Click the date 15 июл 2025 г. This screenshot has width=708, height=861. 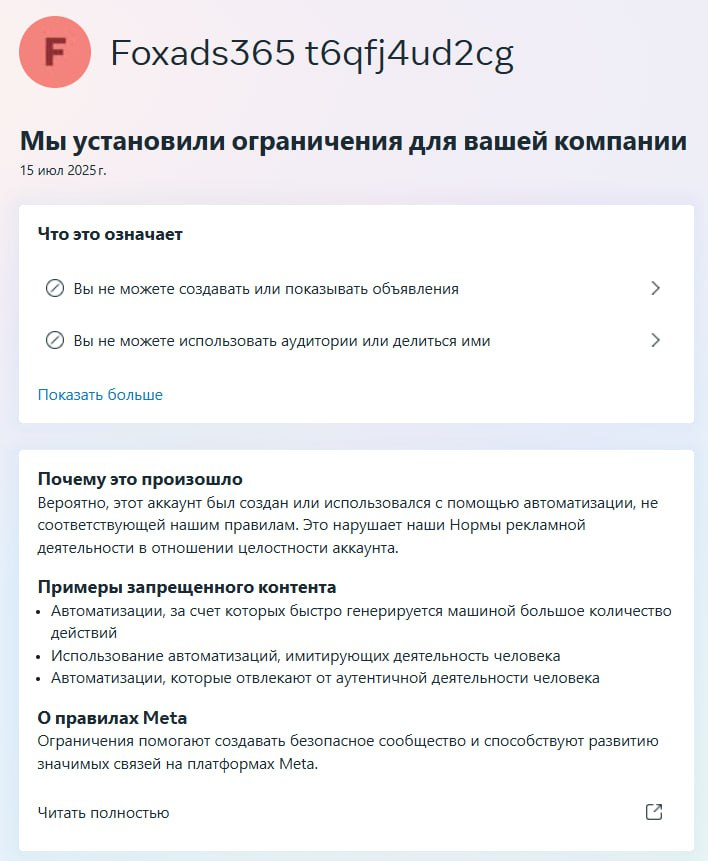63,170
